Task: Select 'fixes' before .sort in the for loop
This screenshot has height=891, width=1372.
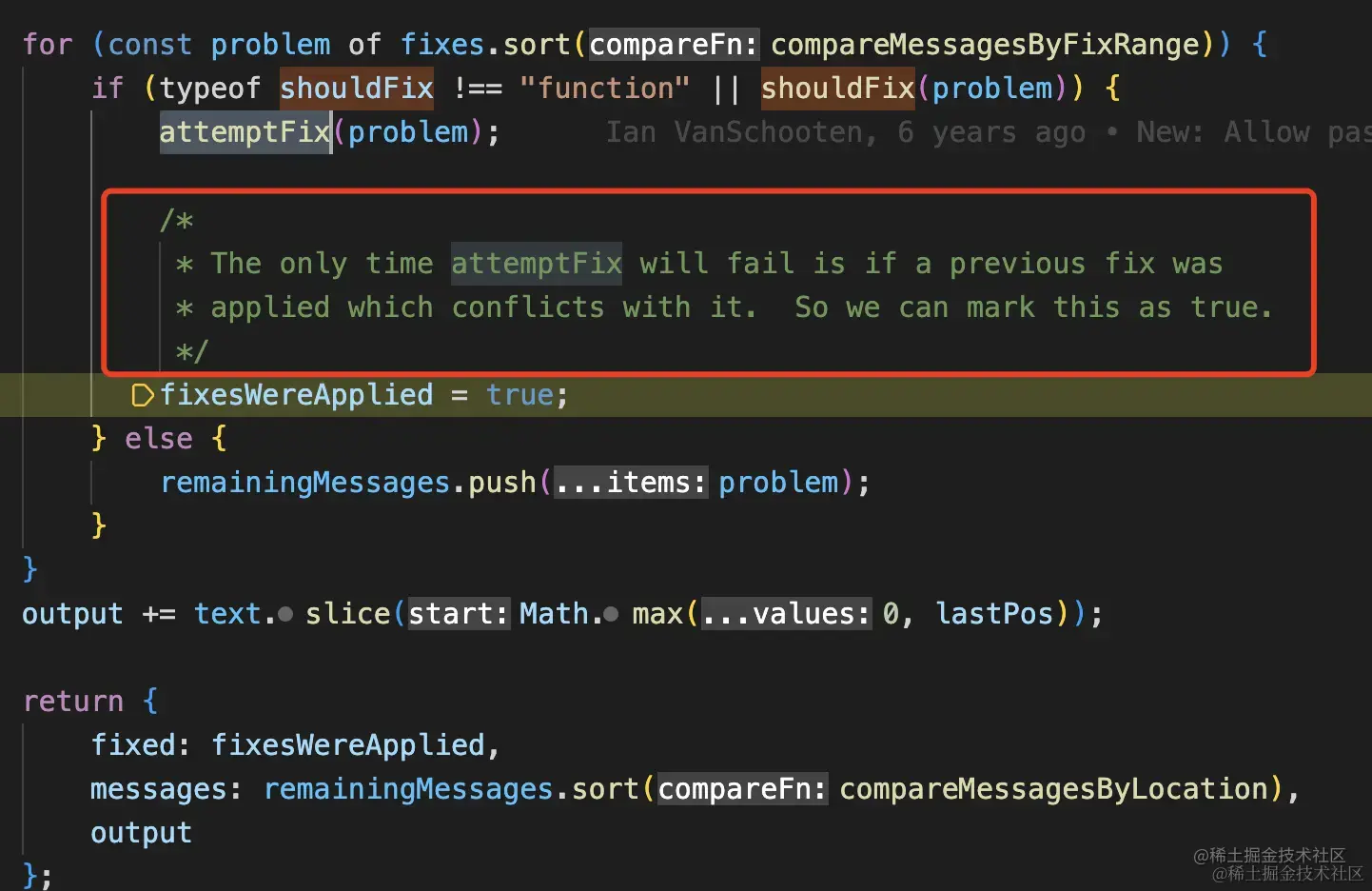Action: coord(442,45)
